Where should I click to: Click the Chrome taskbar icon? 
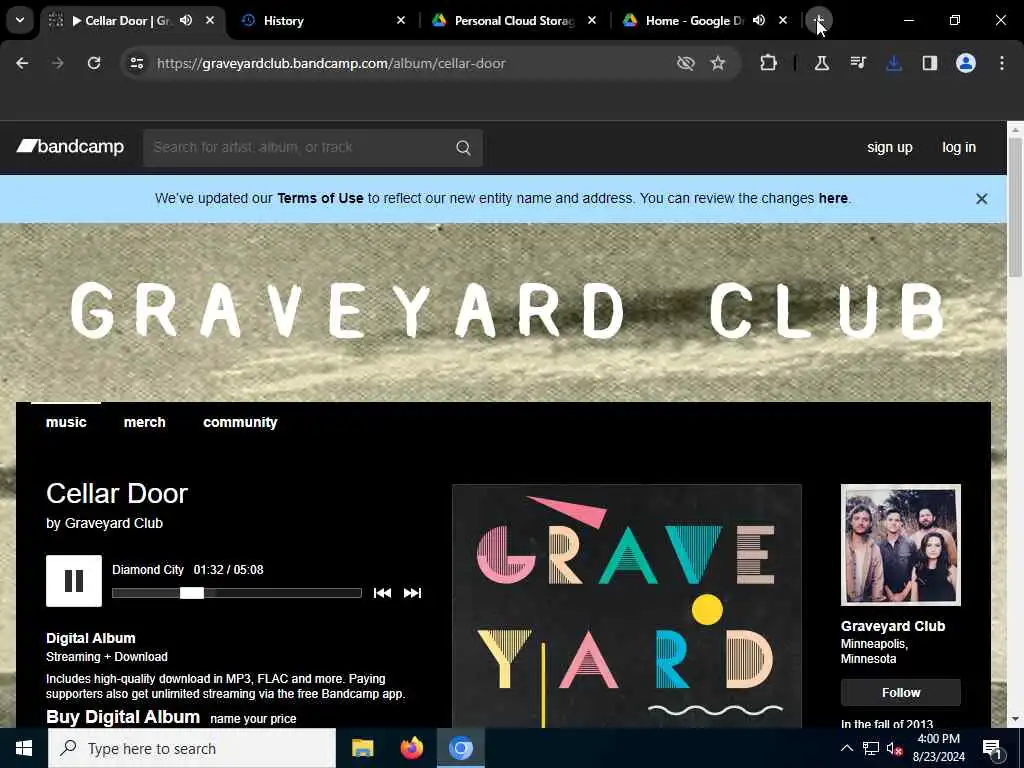coord(460,748)
